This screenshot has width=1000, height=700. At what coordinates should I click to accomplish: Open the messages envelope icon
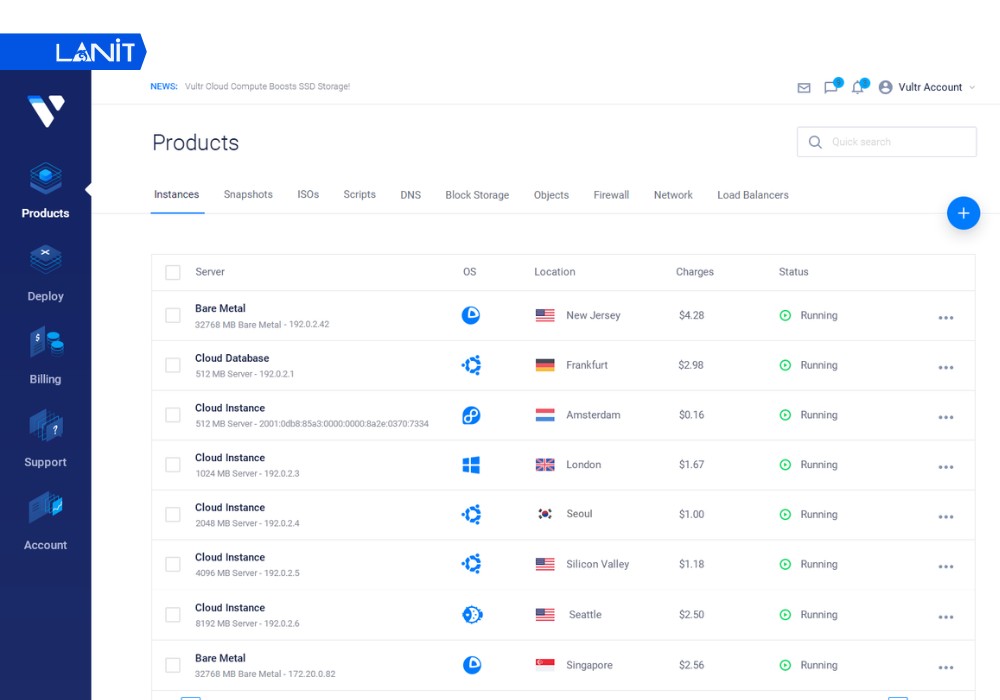point(804,87)
